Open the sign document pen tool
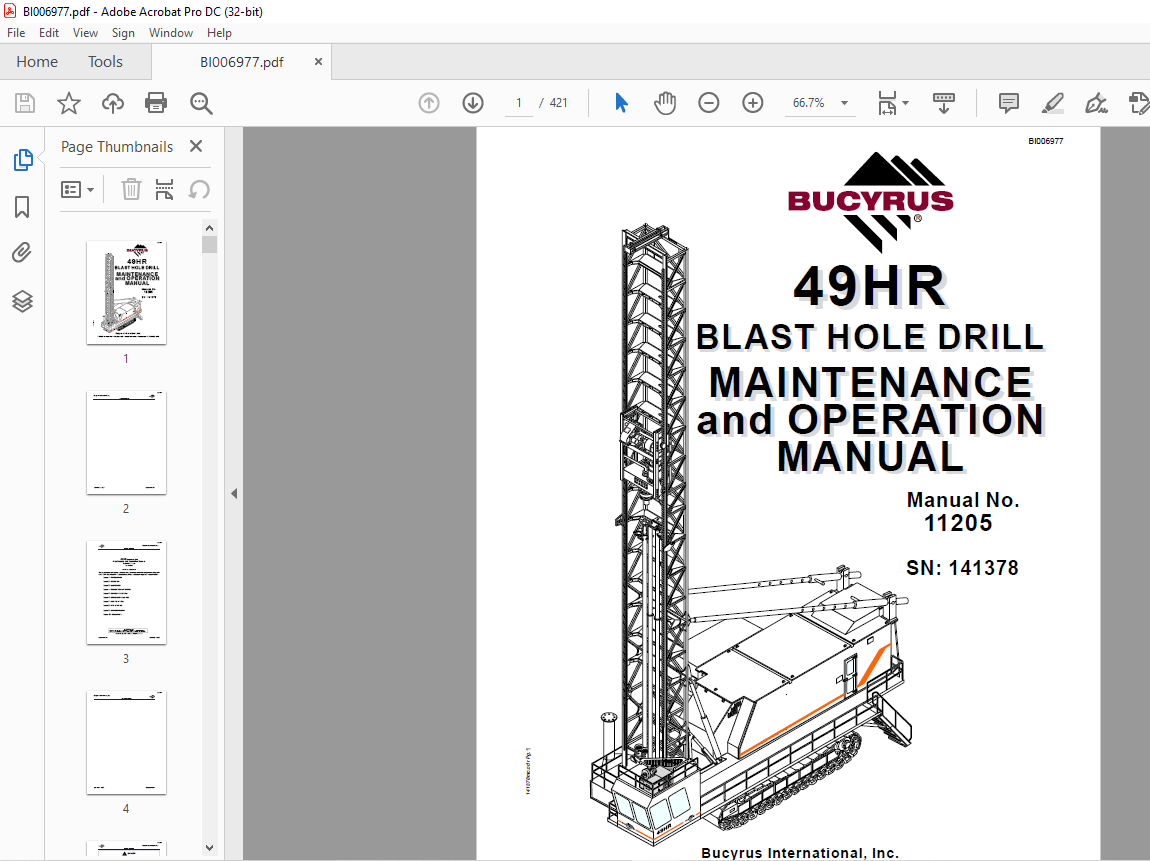Viewport: 1150px width, 861px height. click(x=1096, y=103)
